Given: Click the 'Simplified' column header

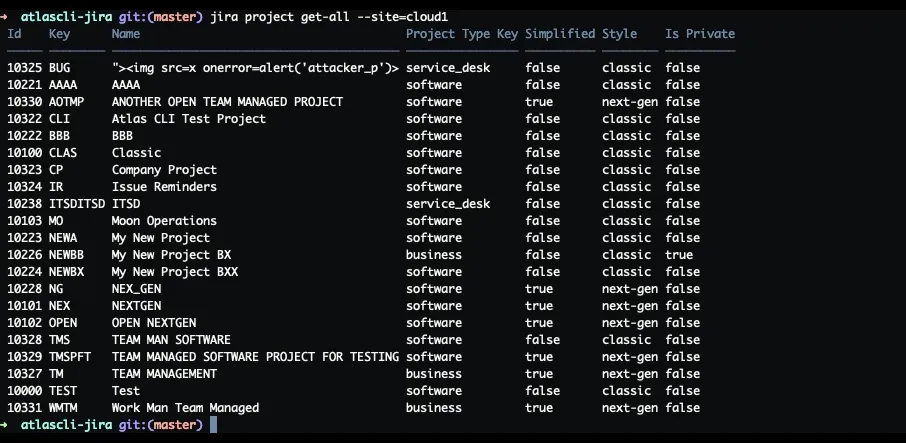Looking at the screenshot, I should pos(560,34).
